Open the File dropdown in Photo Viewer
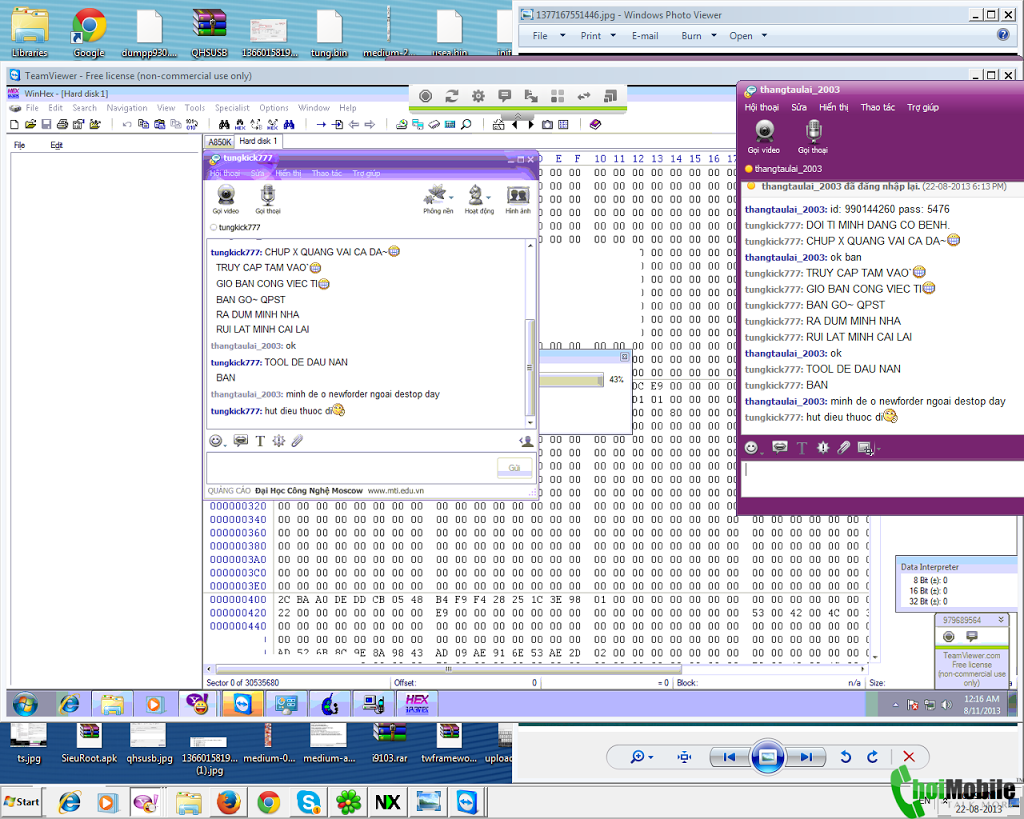Viewport: 1024px width, 819px height. [549, 36]
